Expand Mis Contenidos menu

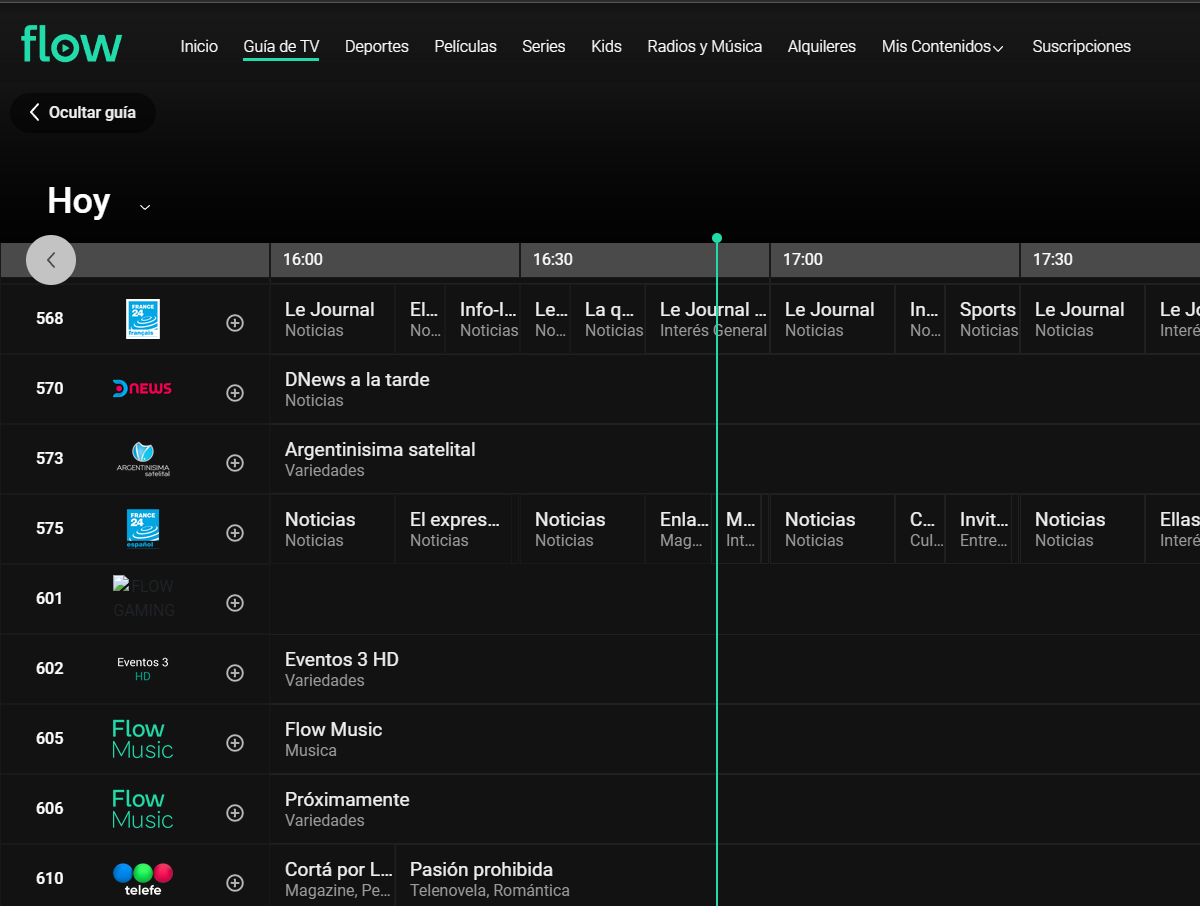pyautogui.click(x=943, y=46)
